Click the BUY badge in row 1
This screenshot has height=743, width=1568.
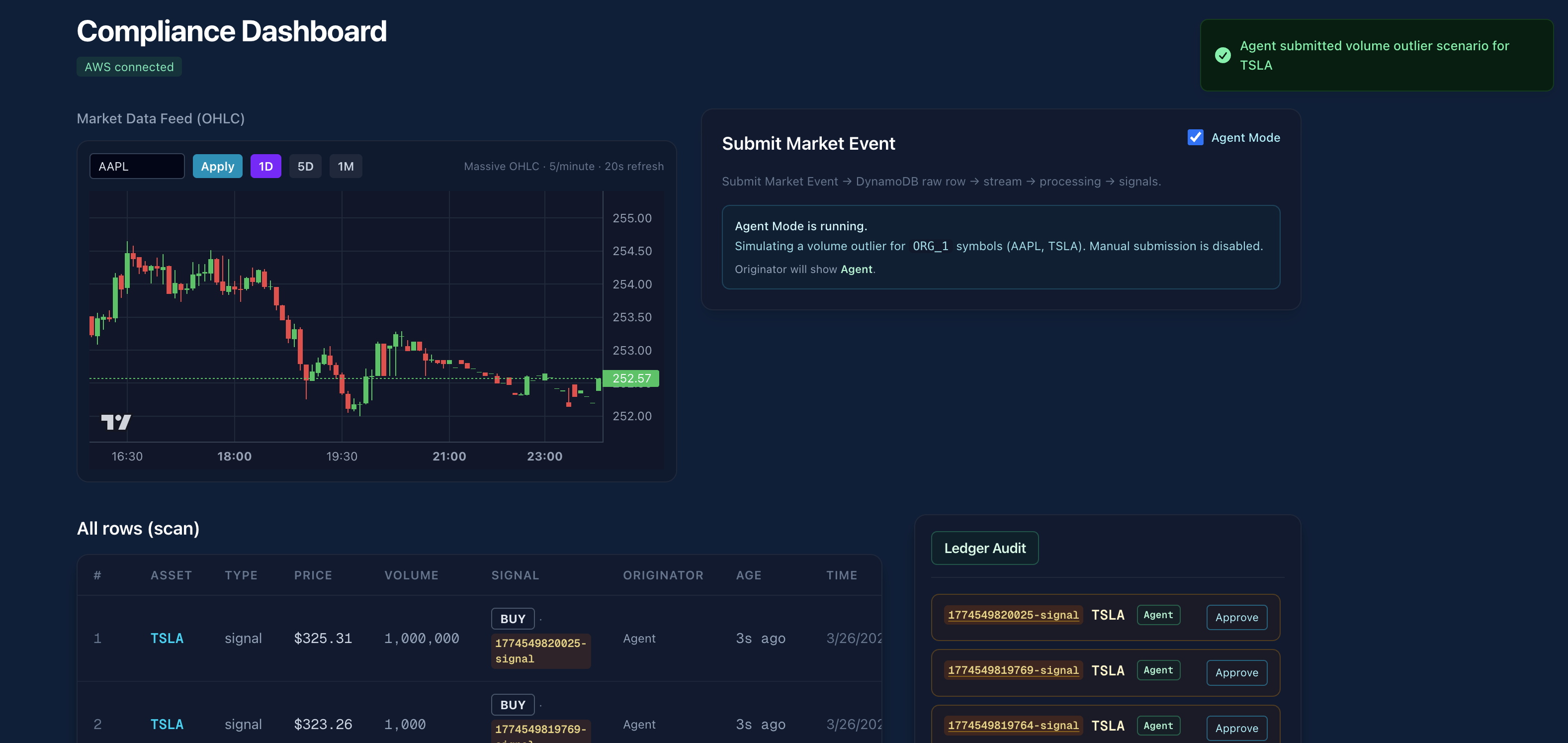(513, 619)
